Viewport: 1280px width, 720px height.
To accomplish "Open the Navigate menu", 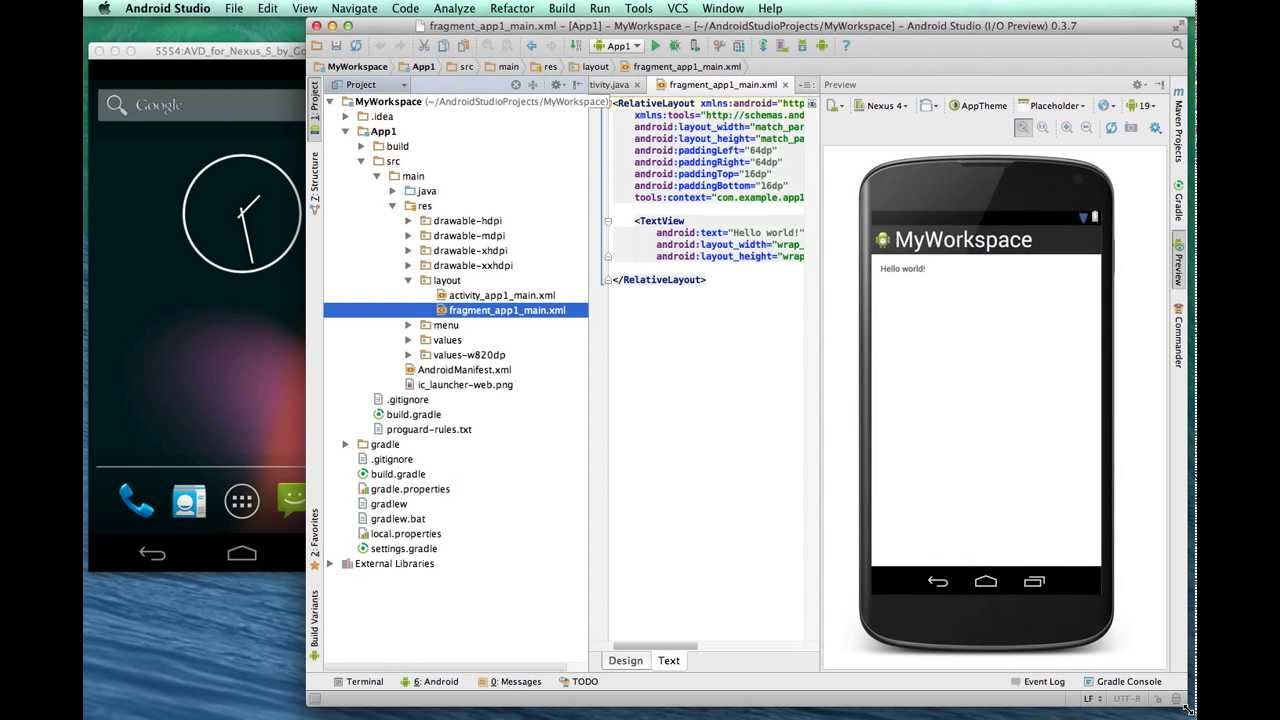I will [x=355, y=8].
